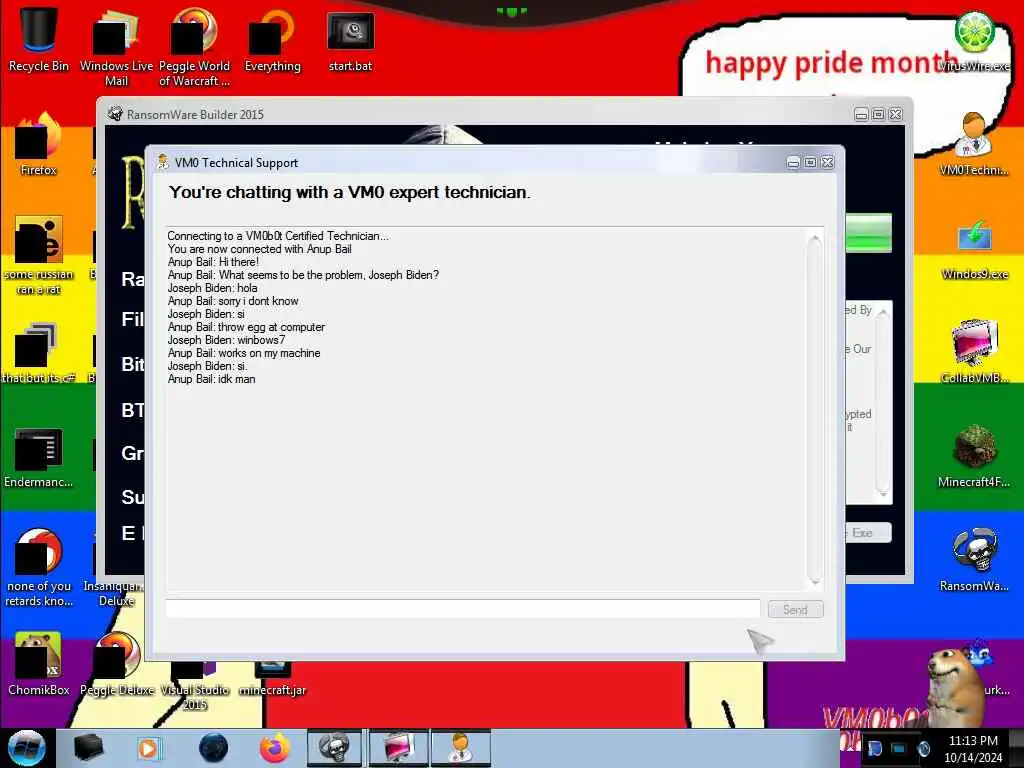Open the RansomWa... skull desktop icon
This screenshot has height=768, width=1024.
(x=974, y=559)
